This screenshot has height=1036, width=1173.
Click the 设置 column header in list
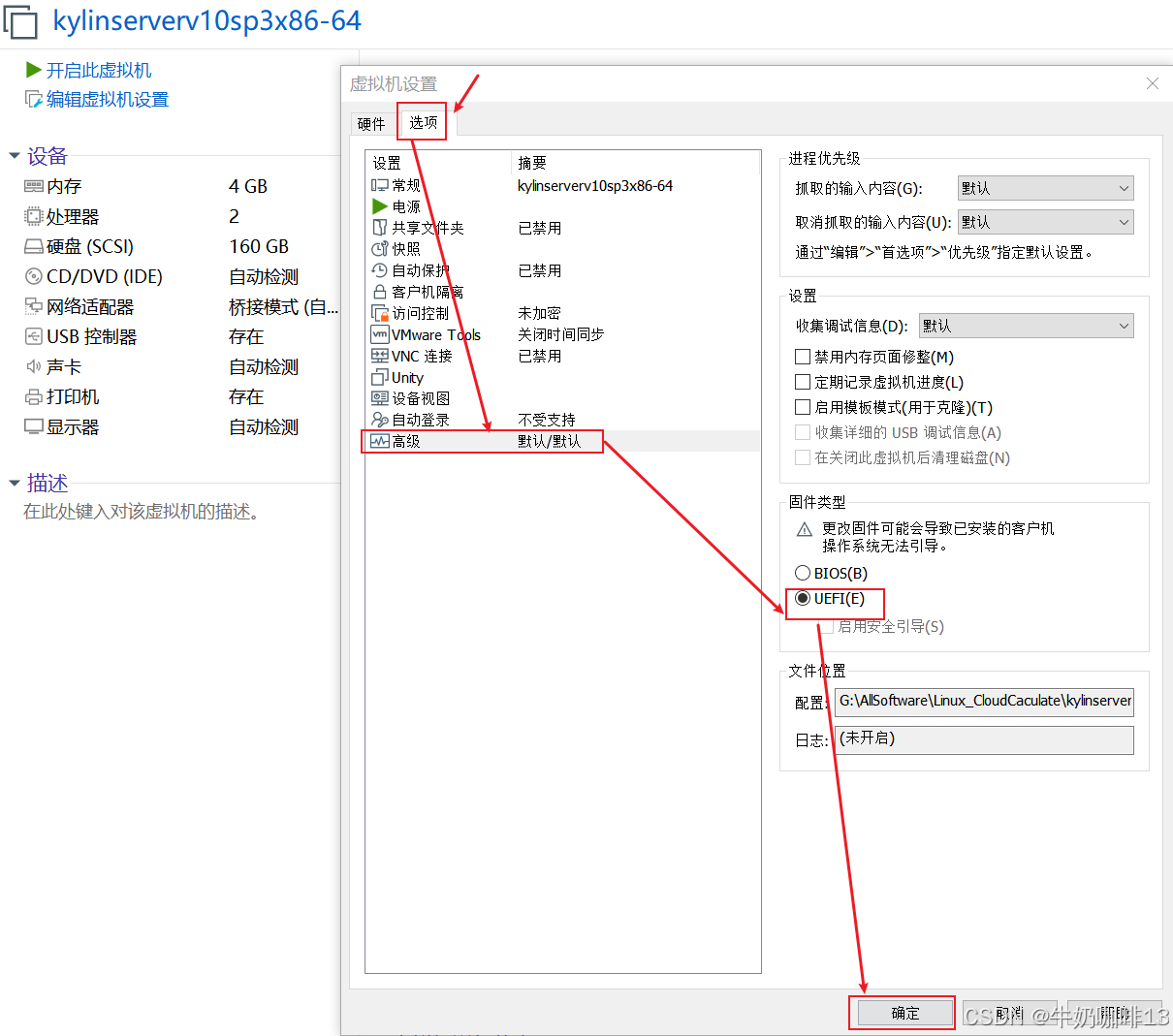387,163
